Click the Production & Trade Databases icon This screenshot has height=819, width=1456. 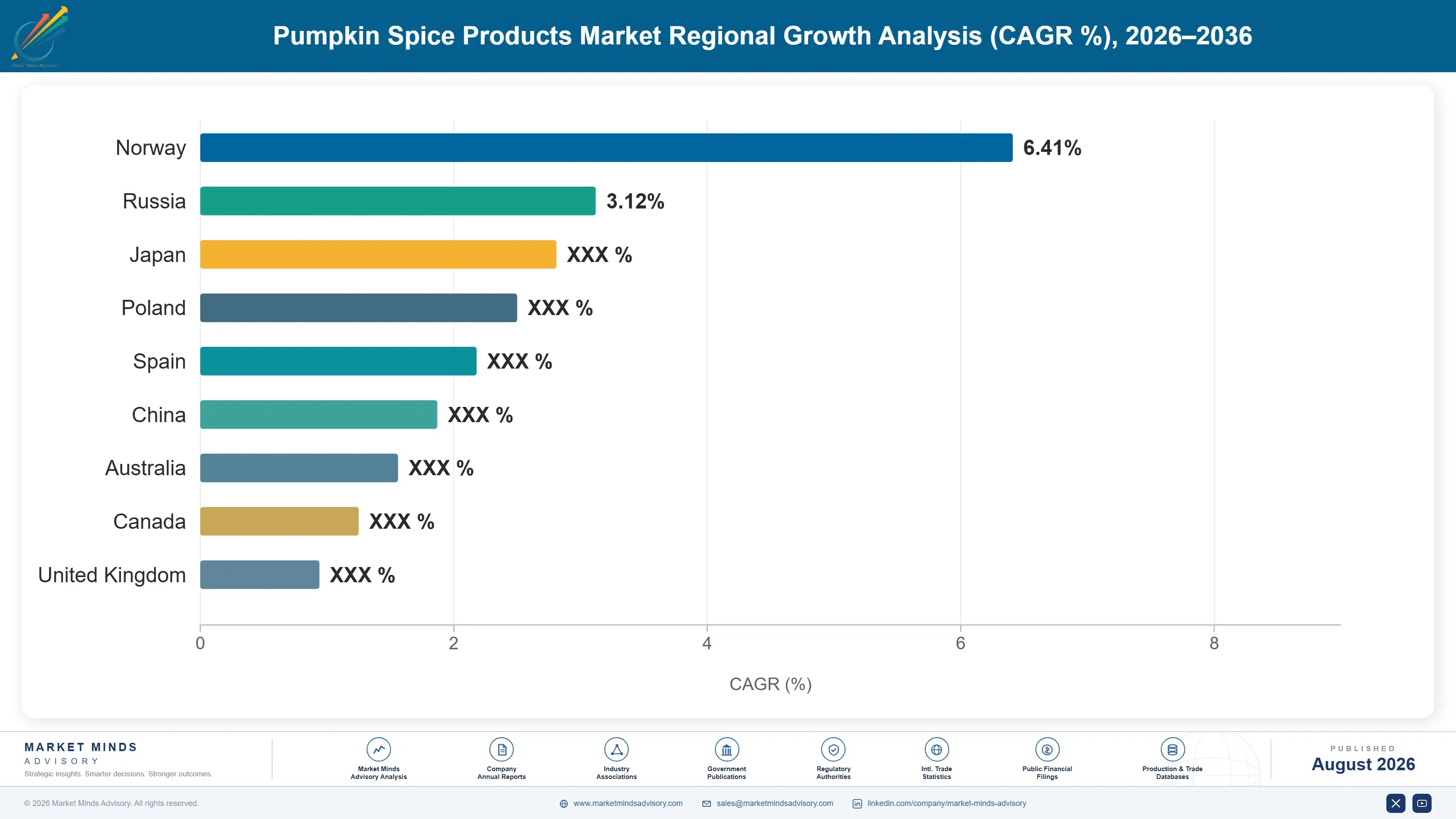[1172, 749]
